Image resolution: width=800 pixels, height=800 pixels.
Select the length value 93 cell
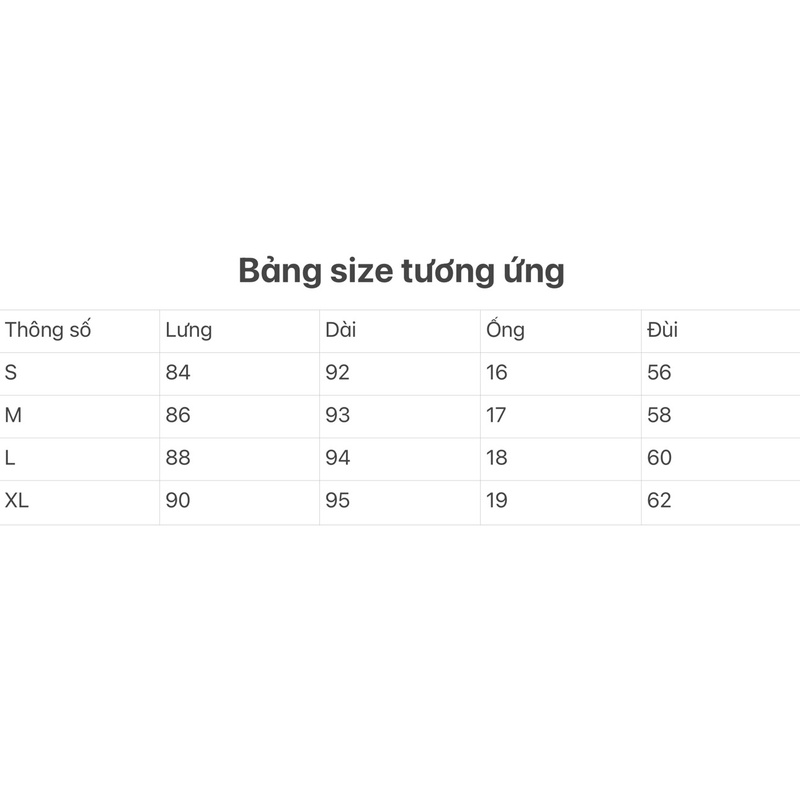[x=338, y=415]
